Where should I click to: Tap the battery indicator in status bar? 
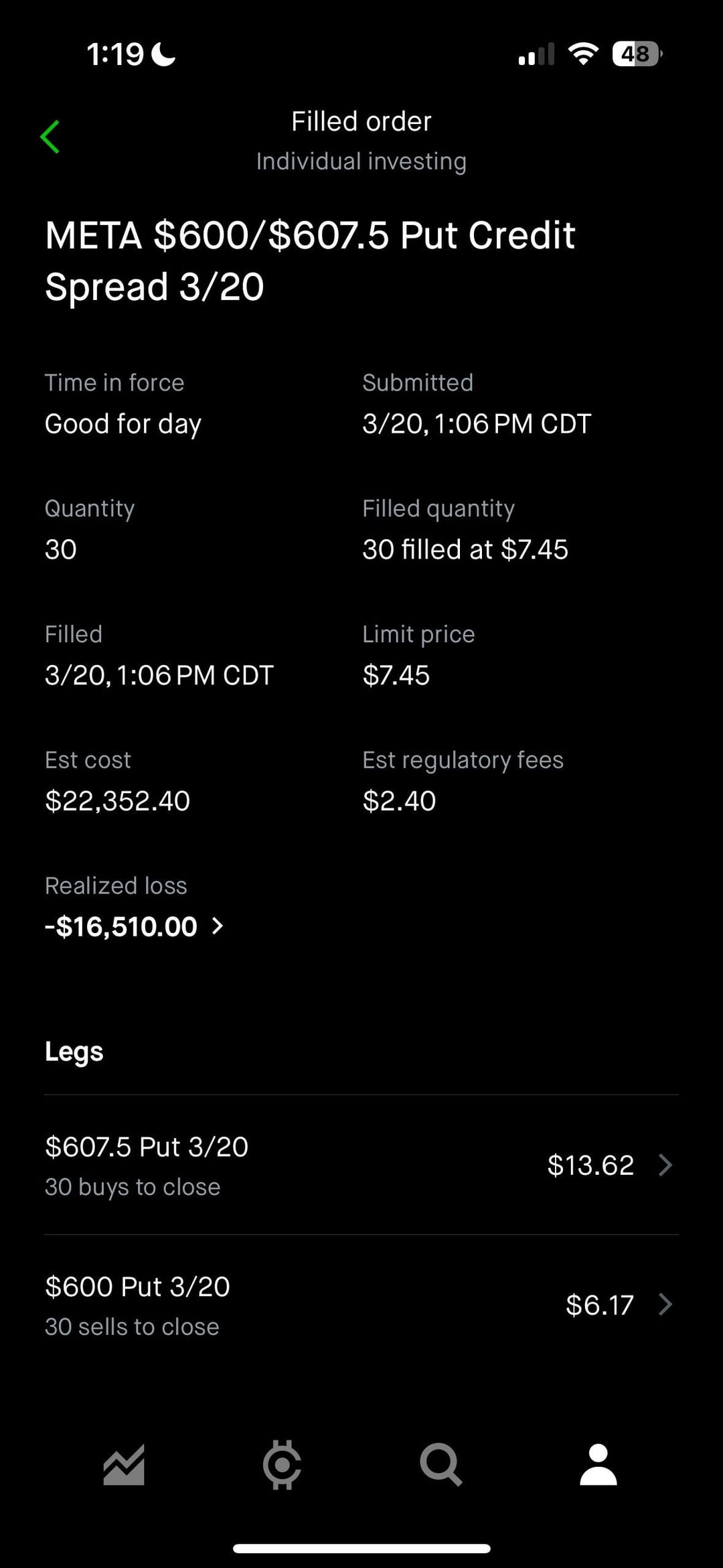pos(637,54)
